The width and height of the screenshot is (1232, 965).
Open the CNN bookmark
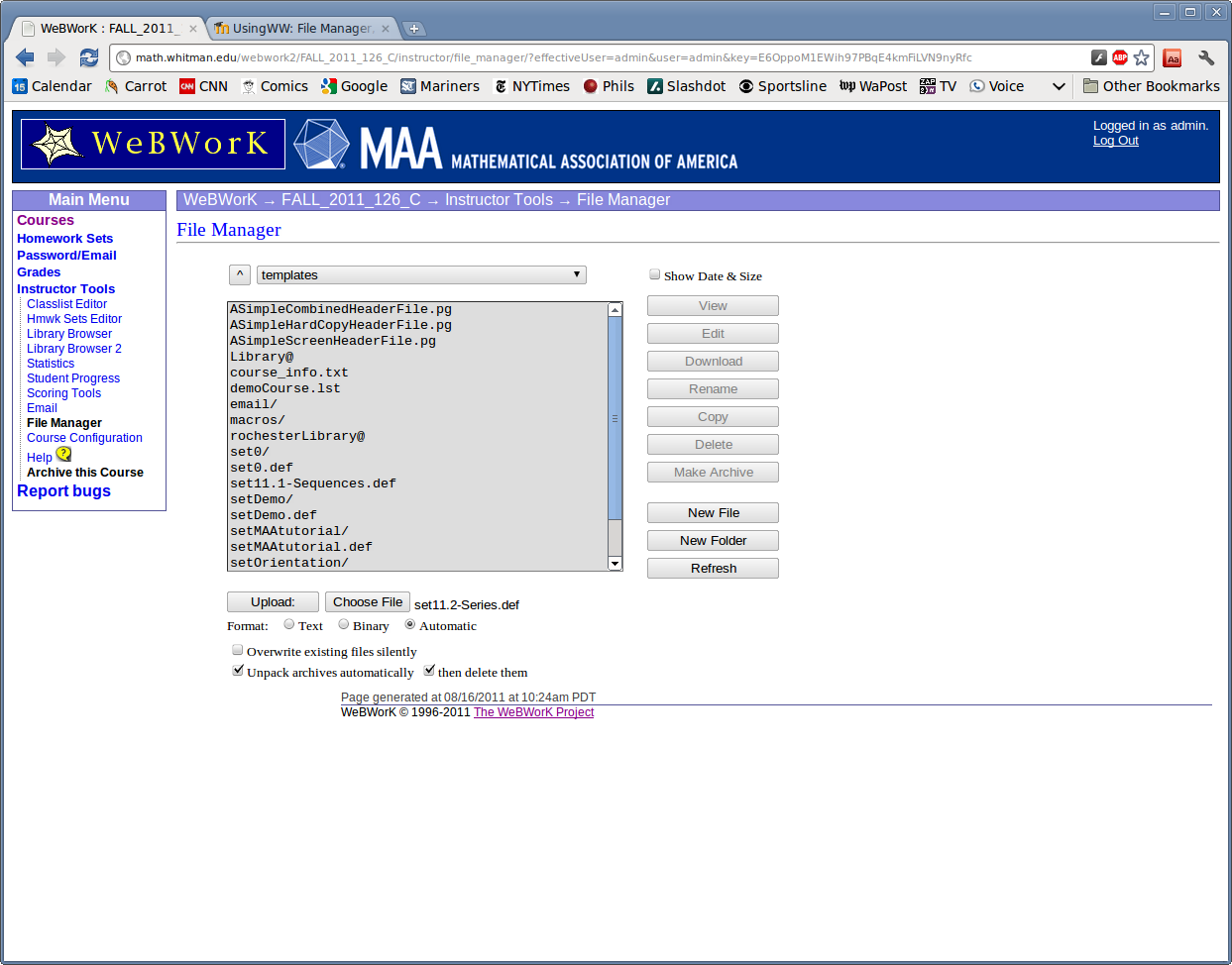[203, 86]
